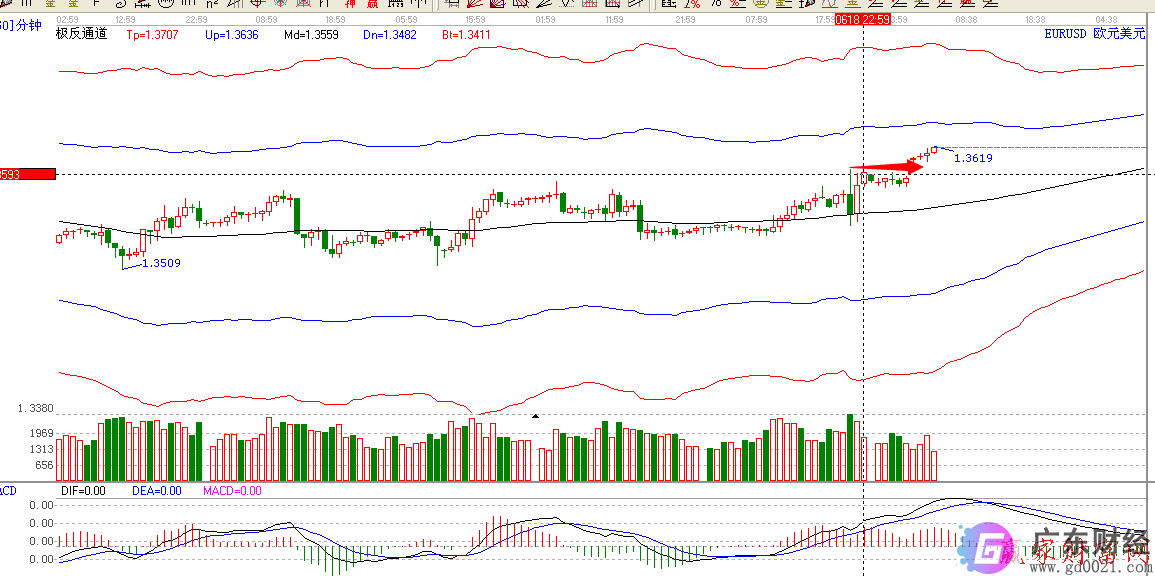Viewport: 1155px width, 576px height.
Task: Click the Up=1.3636 channel value
Action: click(231, 35)
